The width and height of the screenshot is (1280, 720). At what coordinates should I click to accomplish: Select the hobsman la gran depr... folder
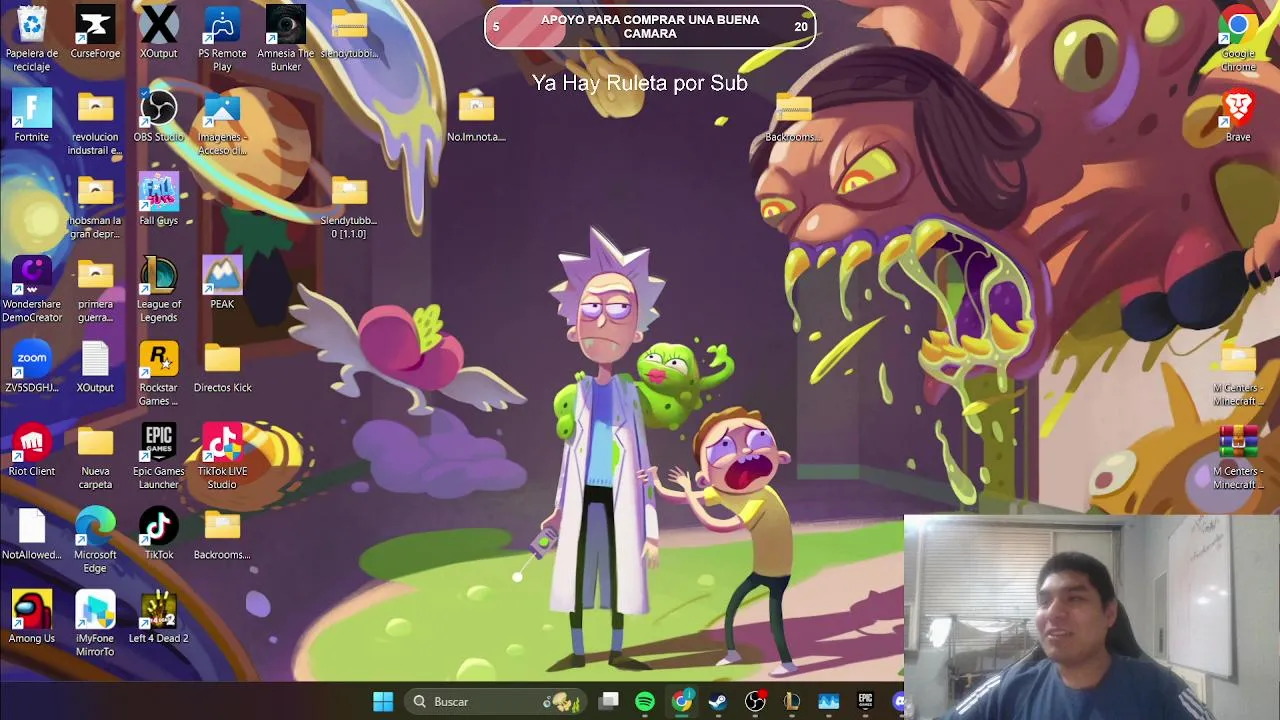pos(95,207)
